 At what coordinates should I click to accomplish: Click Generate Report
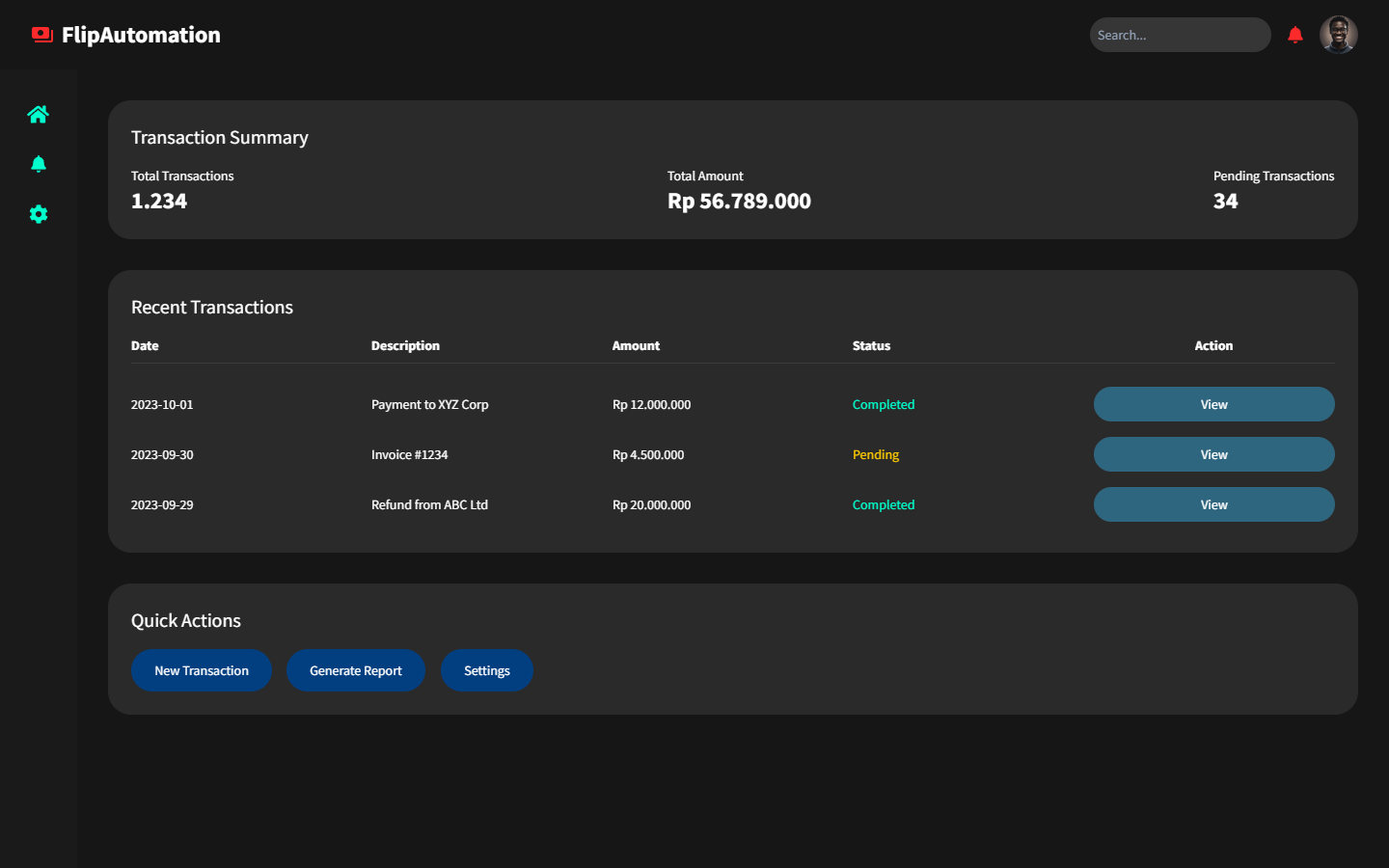click(356, 670)
